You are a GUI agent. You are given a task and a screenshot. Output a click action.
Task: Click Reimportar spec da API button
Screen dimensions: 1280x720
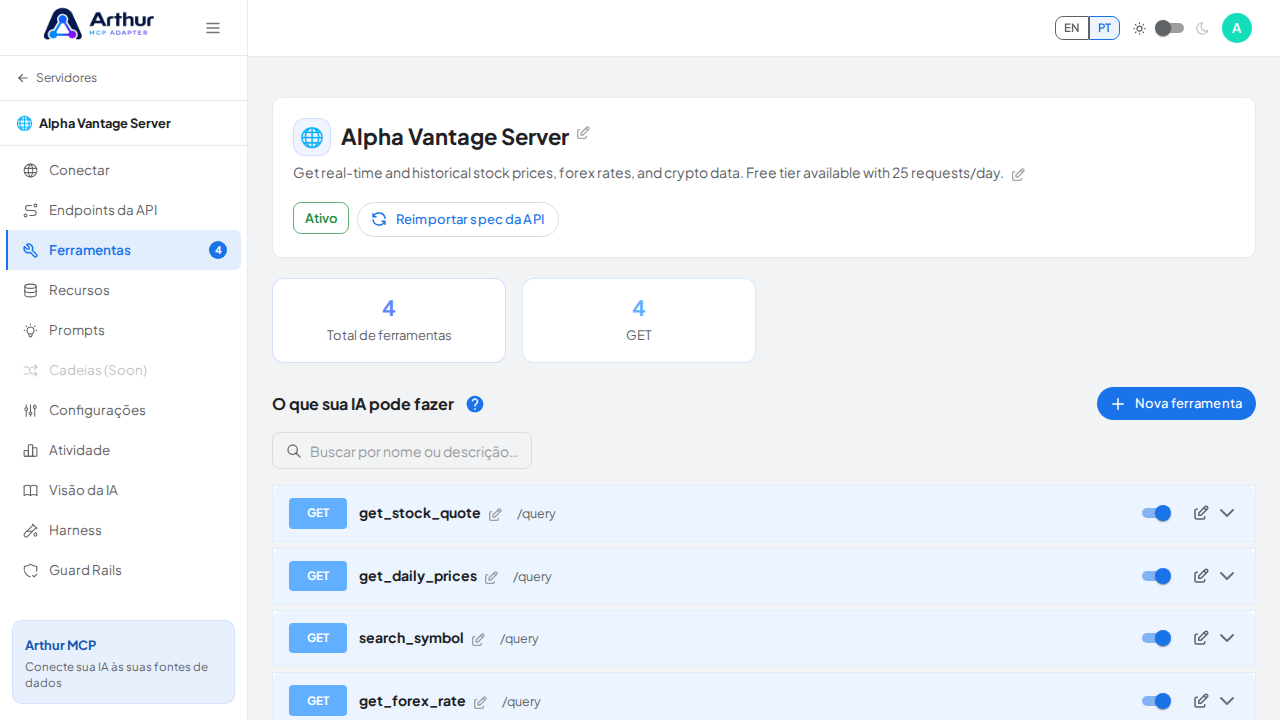(458, 219)
